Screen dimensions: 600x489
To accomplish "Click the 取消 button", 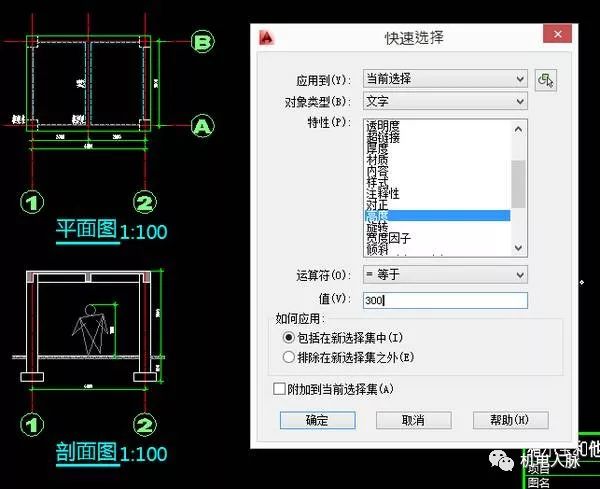I will 412,420.
